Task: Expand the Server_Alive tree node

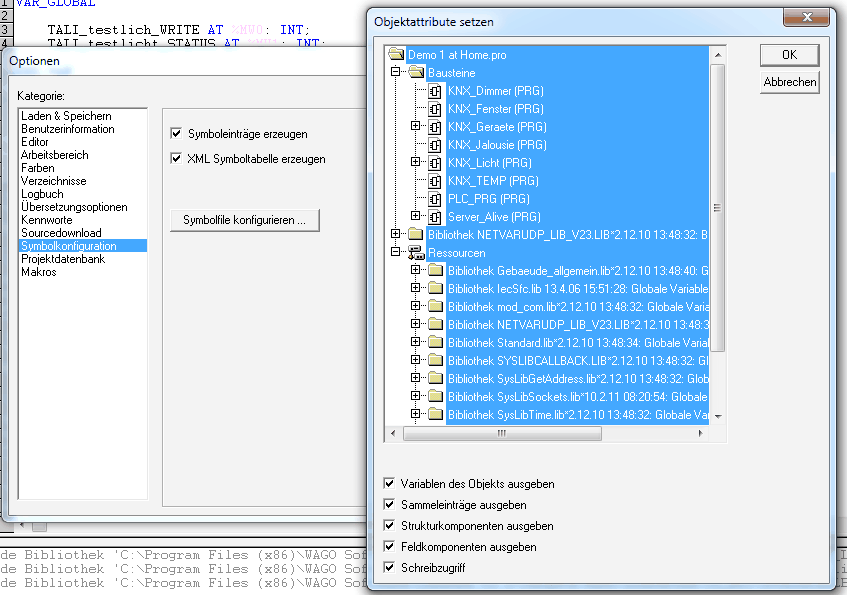Action: [x=415, y=217]
